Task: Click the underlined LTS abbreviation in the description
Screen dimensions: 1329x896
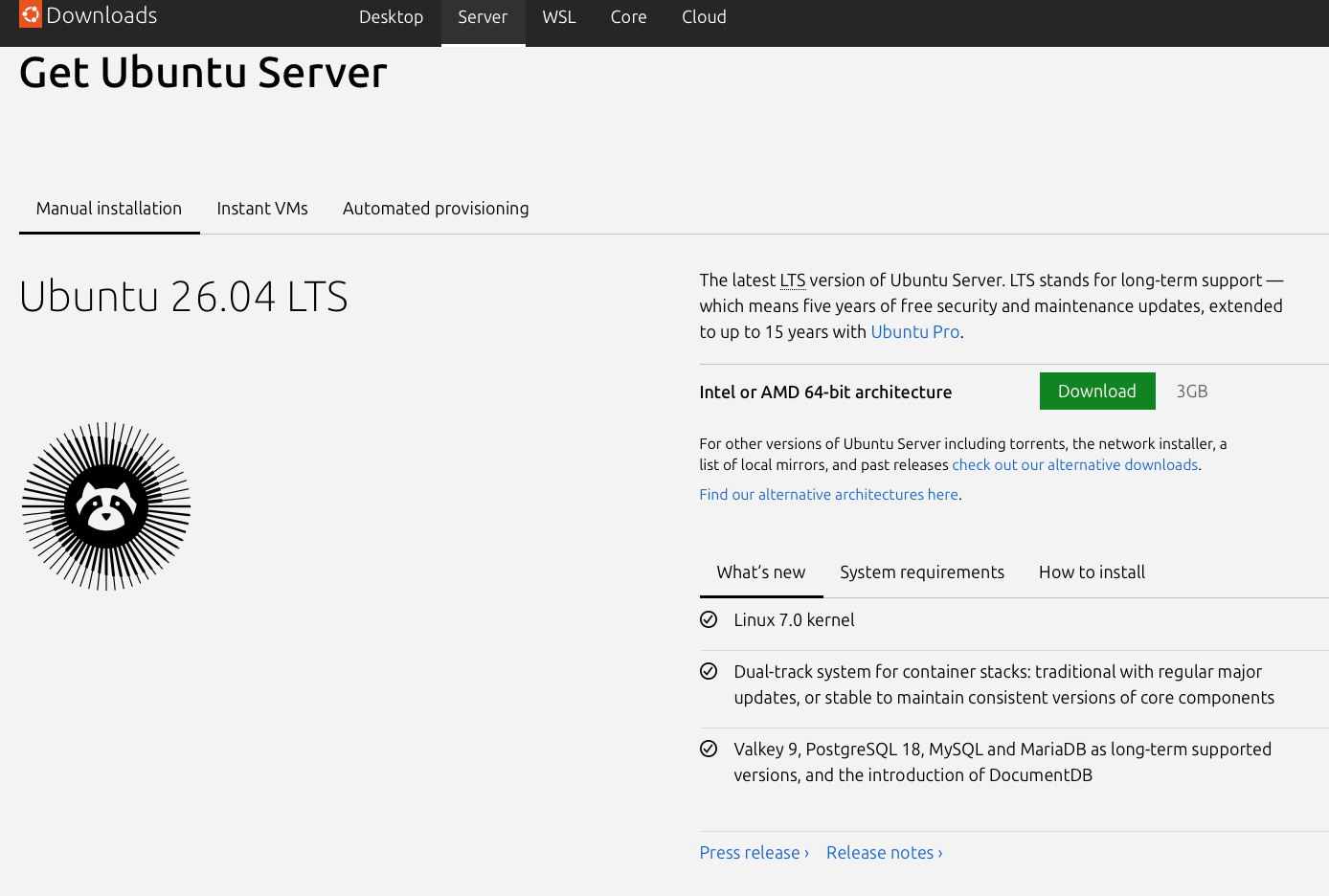Action: 793,280
